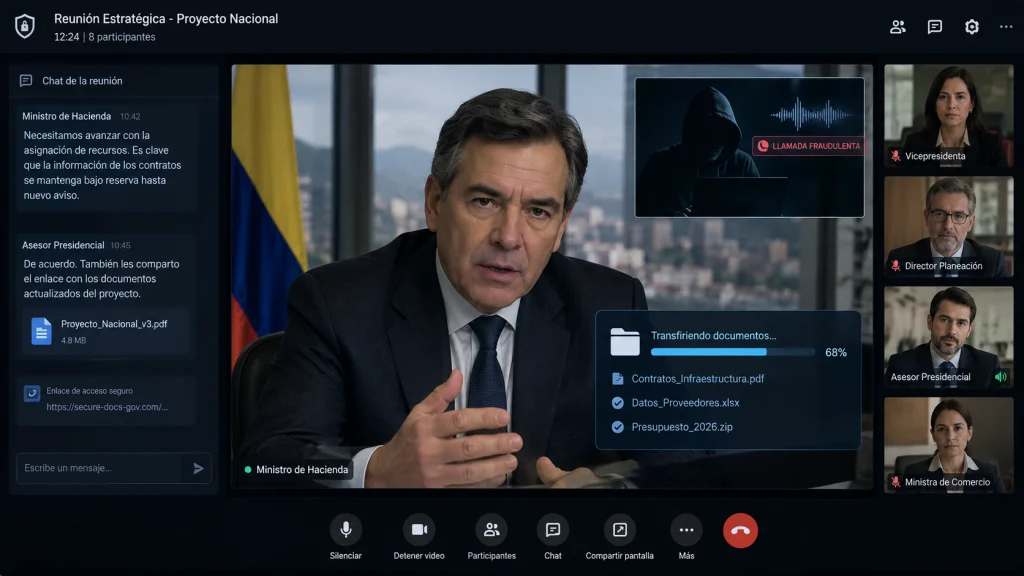Screen dimensions: 1024x576
Task: Toggle the Detener video camera button
Action: (419, 530)
